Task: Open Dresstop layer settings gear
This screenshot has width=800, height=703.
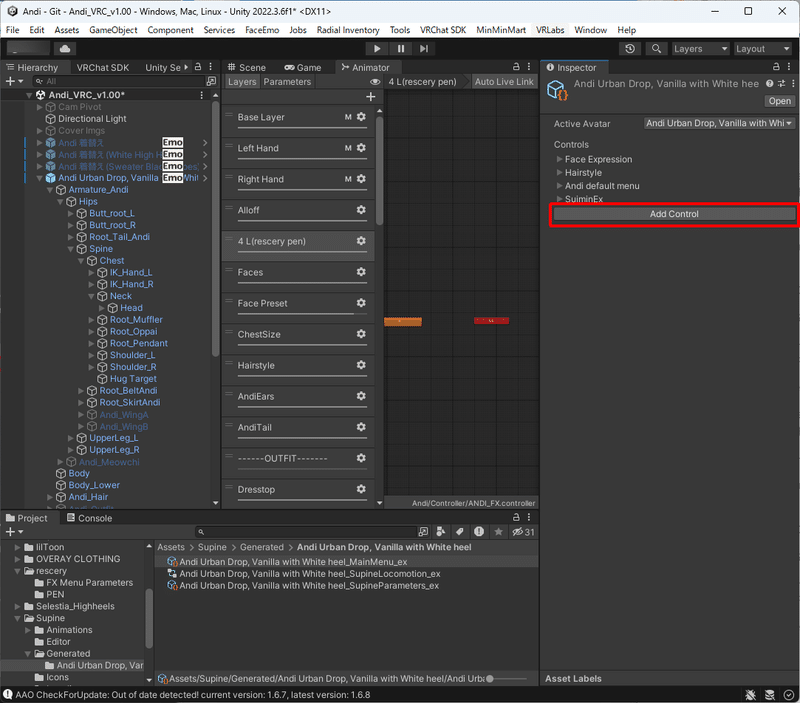Action: [361, 489]
